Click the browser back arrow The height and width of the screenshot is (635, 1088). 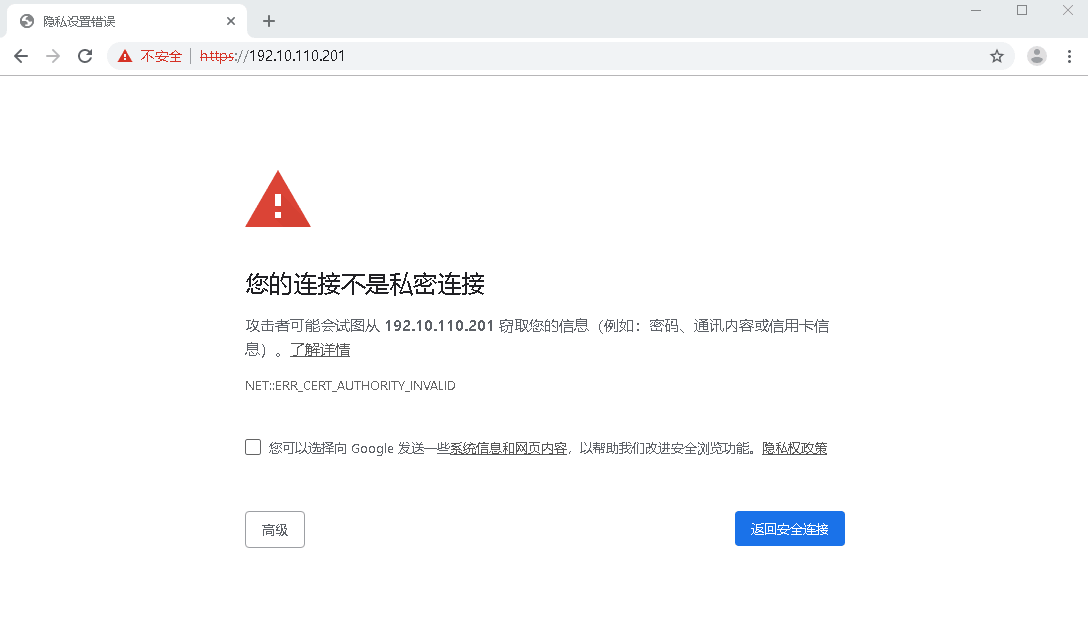click(x=21, y=56)
